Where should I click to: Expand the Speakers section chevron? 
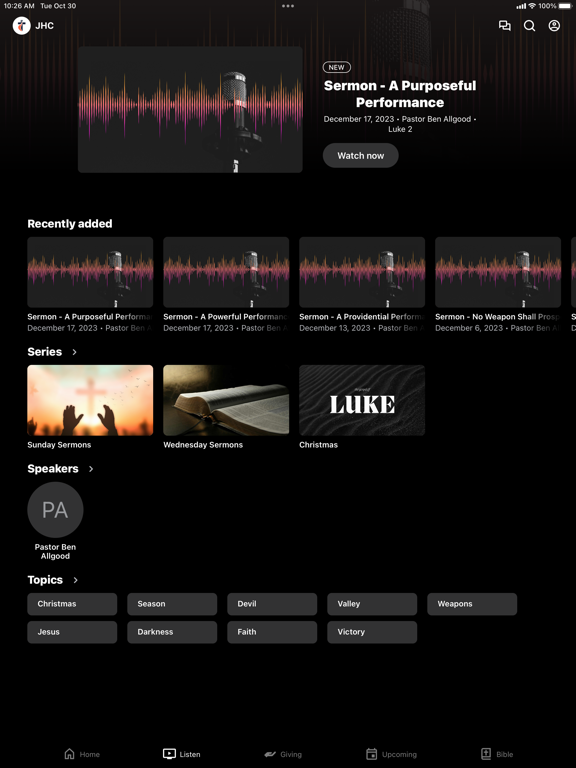91,469
